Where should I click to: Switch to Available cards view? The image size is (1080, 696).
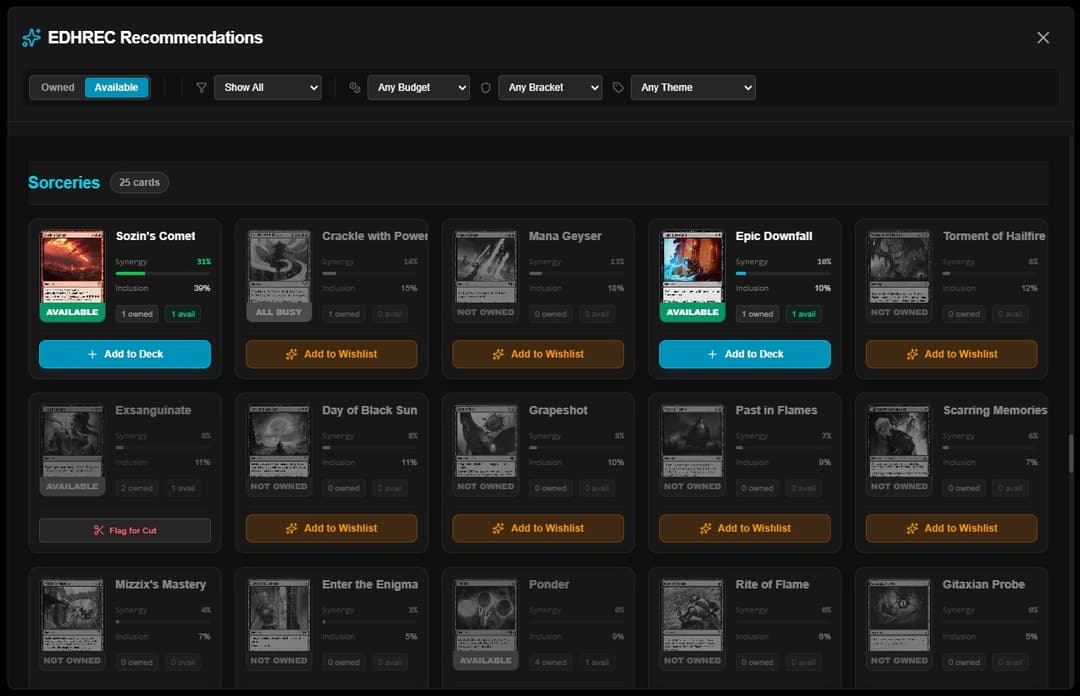click(x=116, y=88)
